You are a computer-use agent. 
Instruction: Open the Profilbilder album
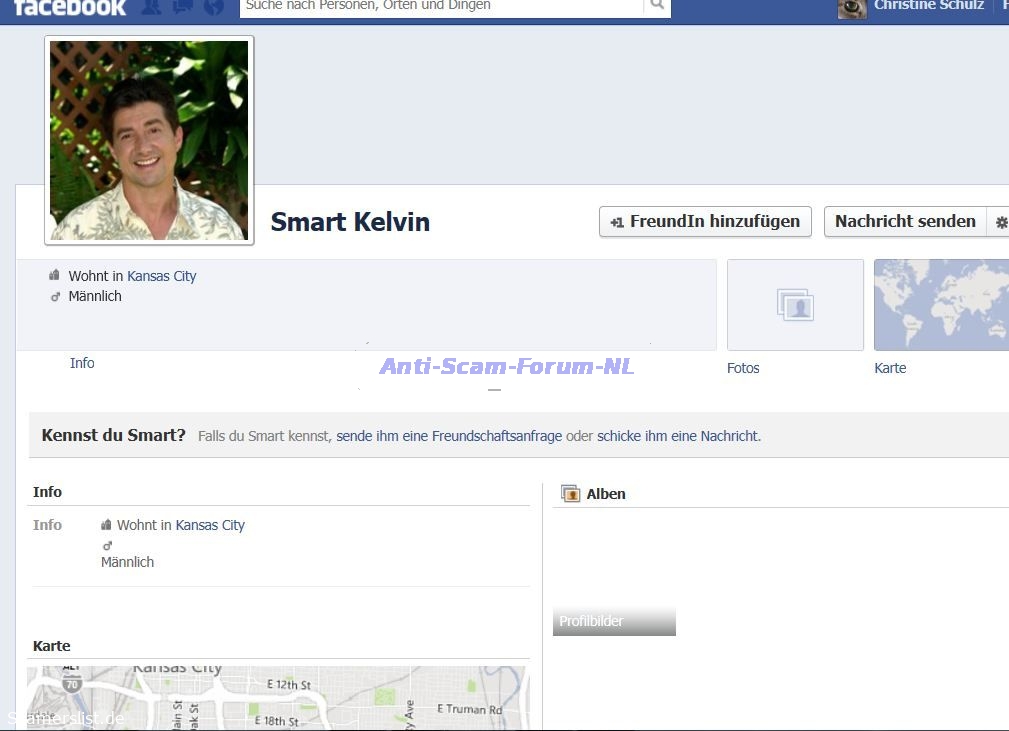(614, 621)
